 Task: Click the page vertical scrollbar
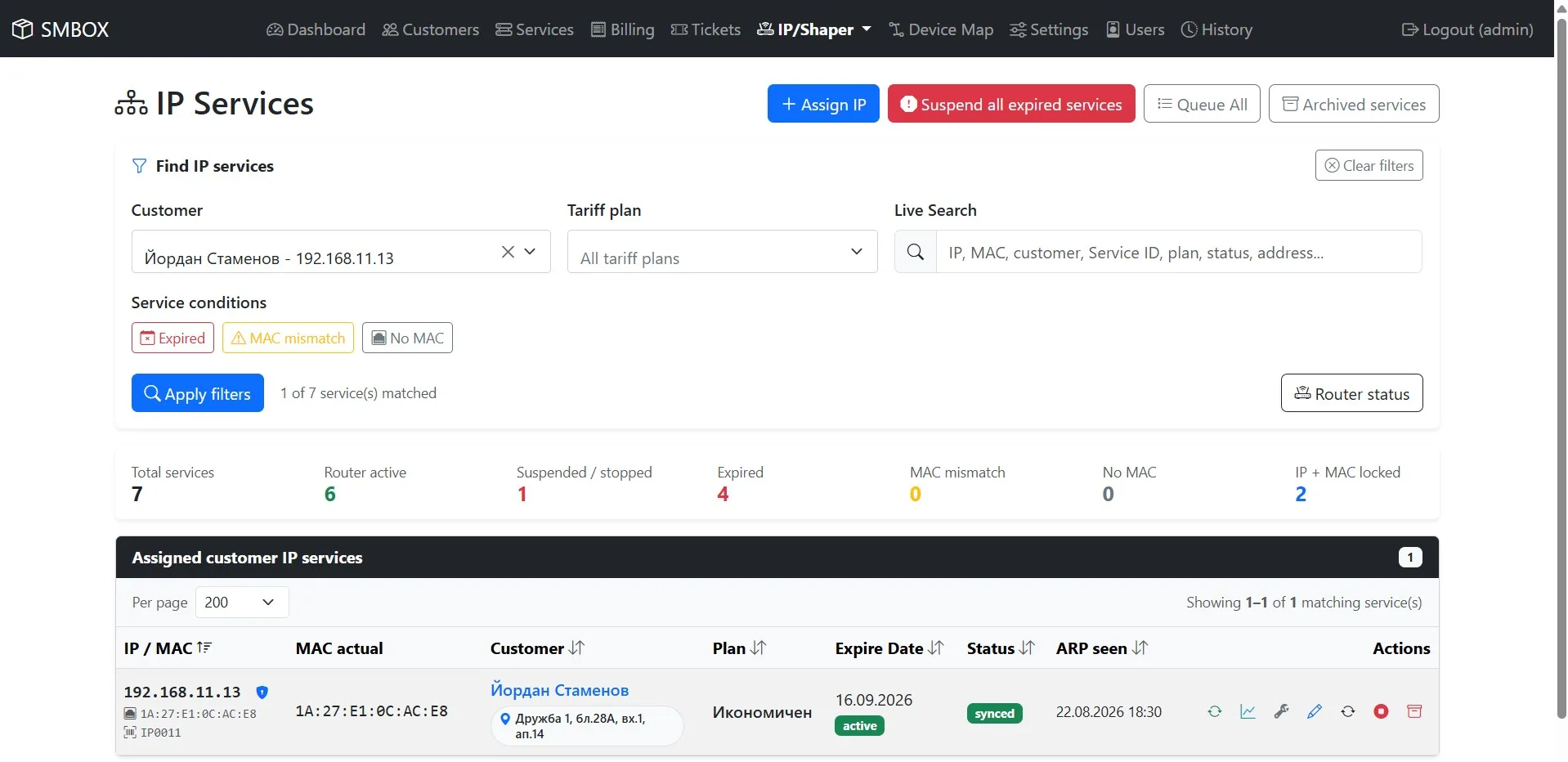(x=1561, y=368)
